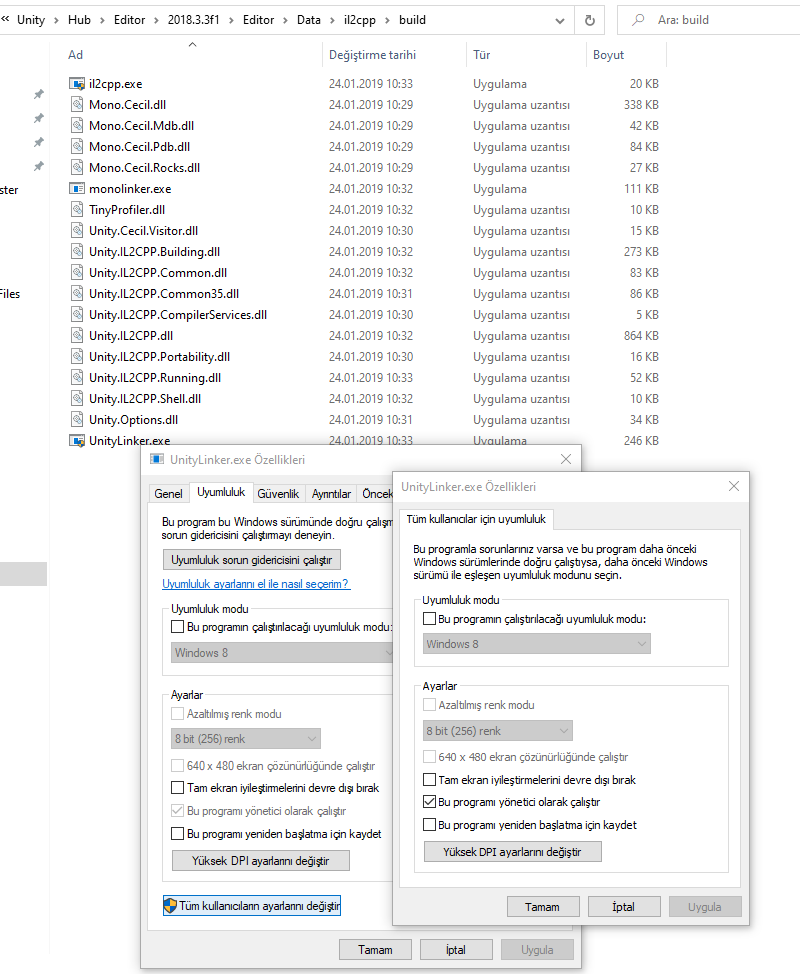Click Uyumluluk sorun gidericisini çalıştır button
Image resolution: width=800 pixels, height=974 pixels.
pyautogui.click(x=252, y=560)
